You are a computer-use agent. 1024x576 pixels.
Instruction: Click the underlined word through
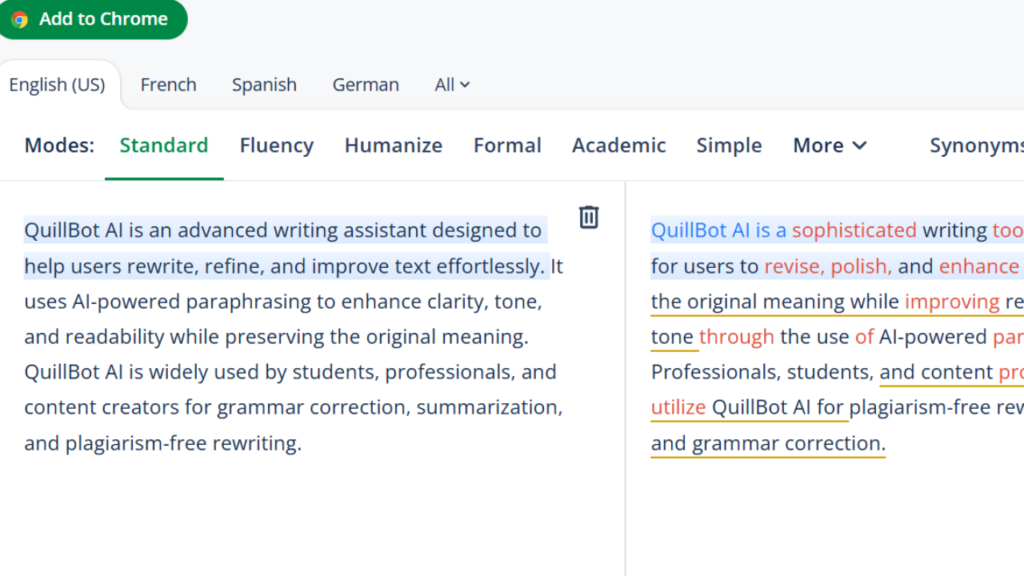coord(737,336)
